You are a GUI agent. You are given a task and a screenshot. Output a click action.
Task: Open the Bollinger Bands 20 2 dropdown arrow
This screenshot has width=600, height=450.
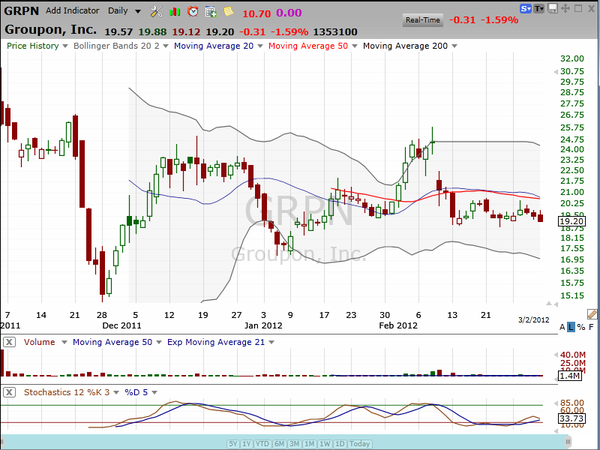166,46
